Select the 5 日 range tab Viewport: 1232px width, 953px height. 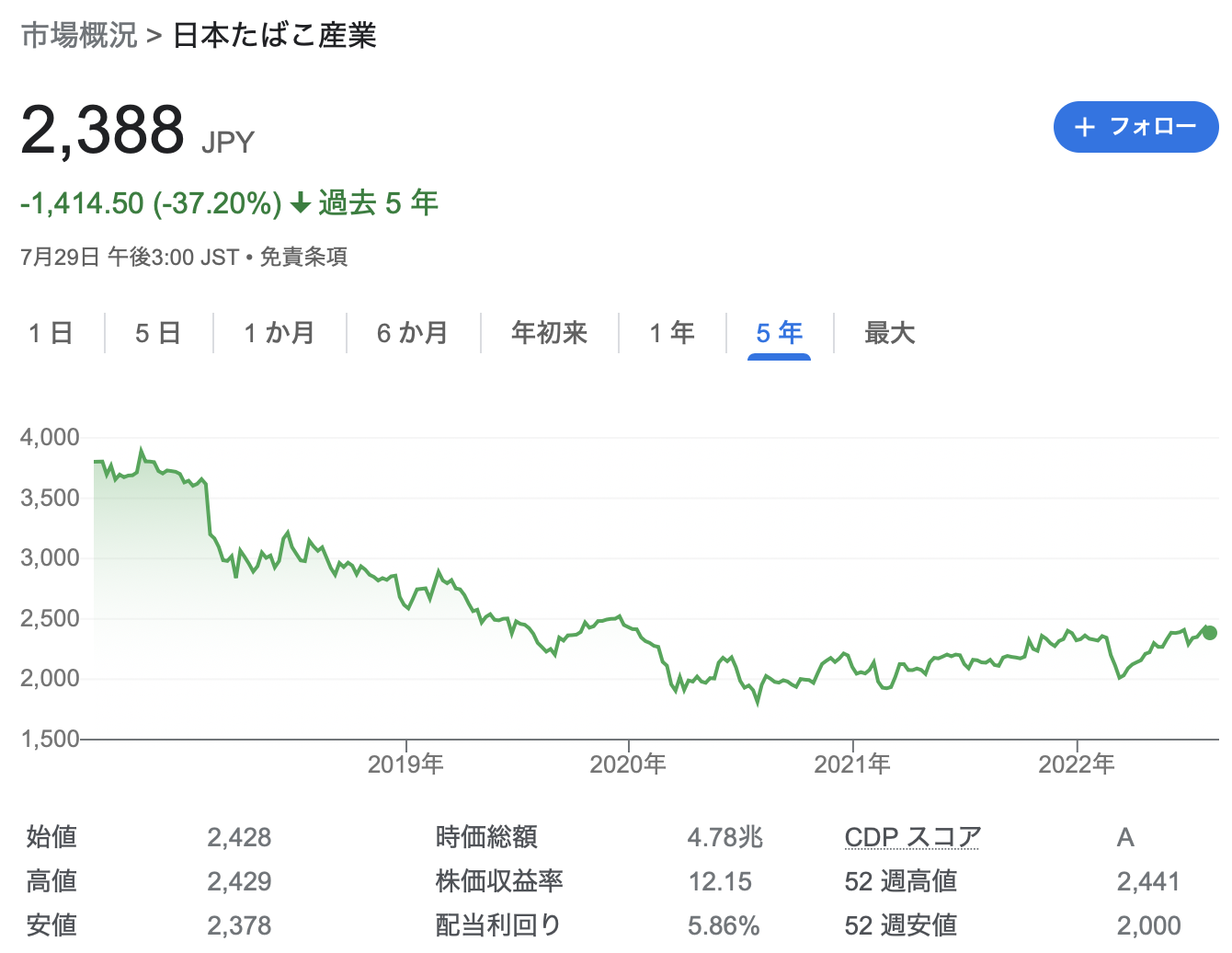click(158, 333)
